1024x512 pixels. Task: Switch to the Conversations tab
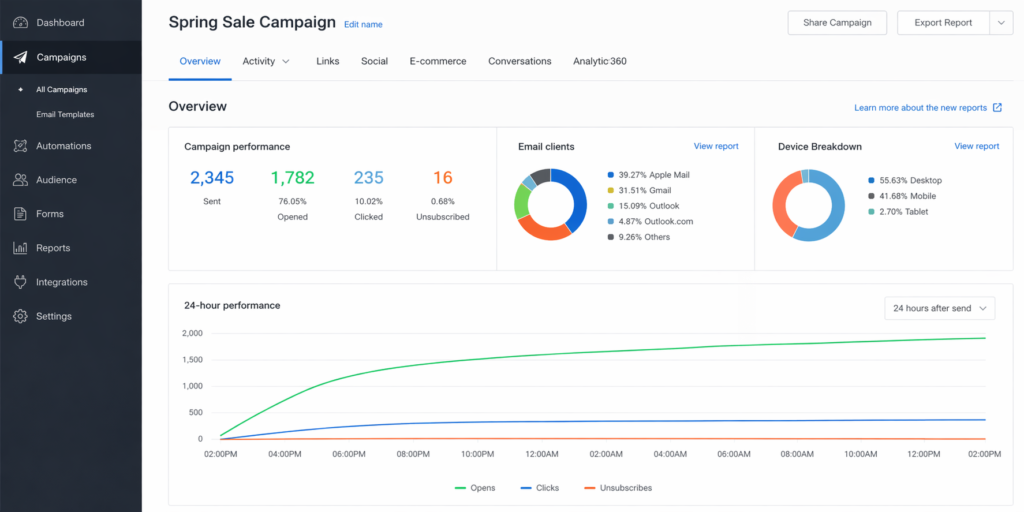[x=519, y=61]
